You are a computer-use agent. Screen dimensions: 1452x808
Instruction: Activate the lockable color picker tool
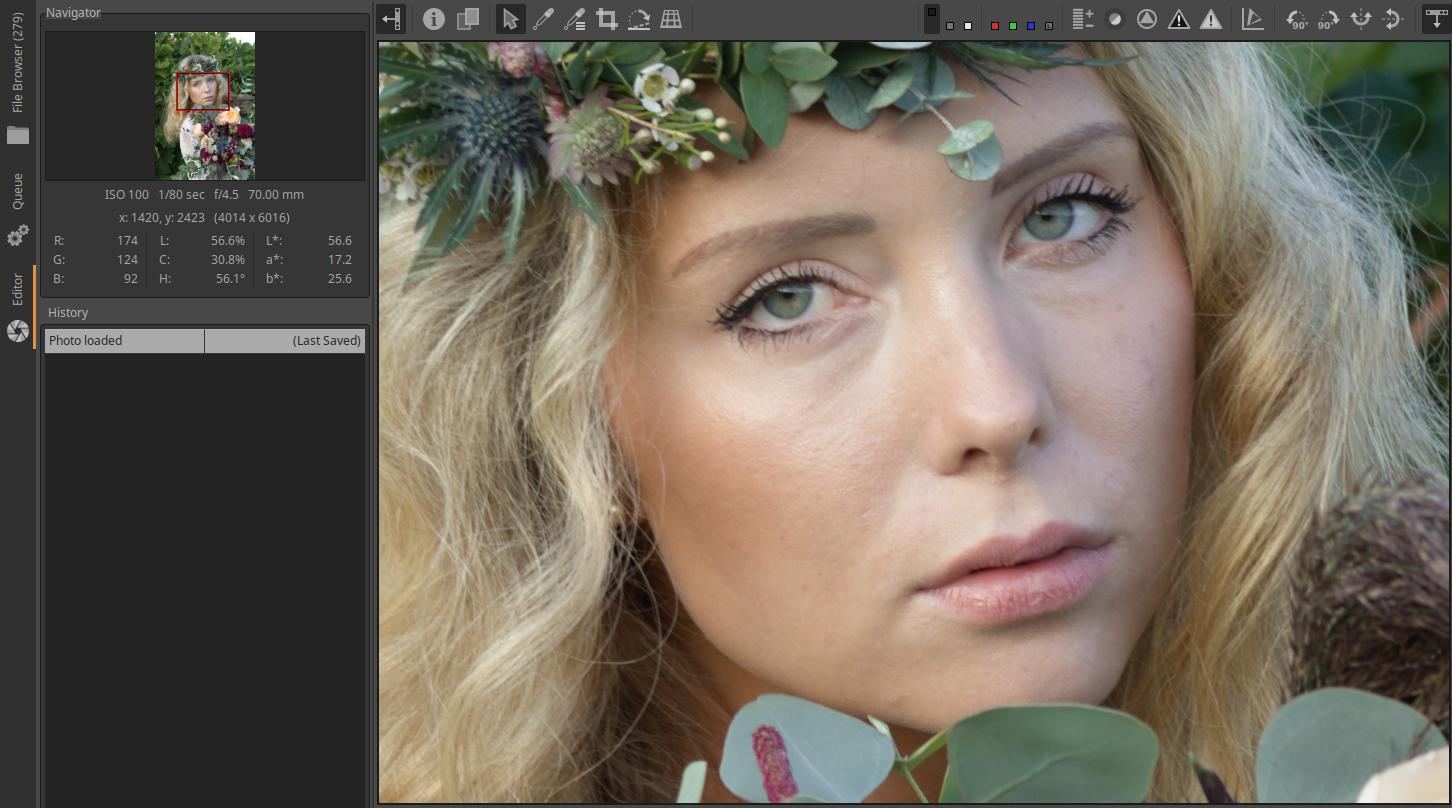[574, 19]
